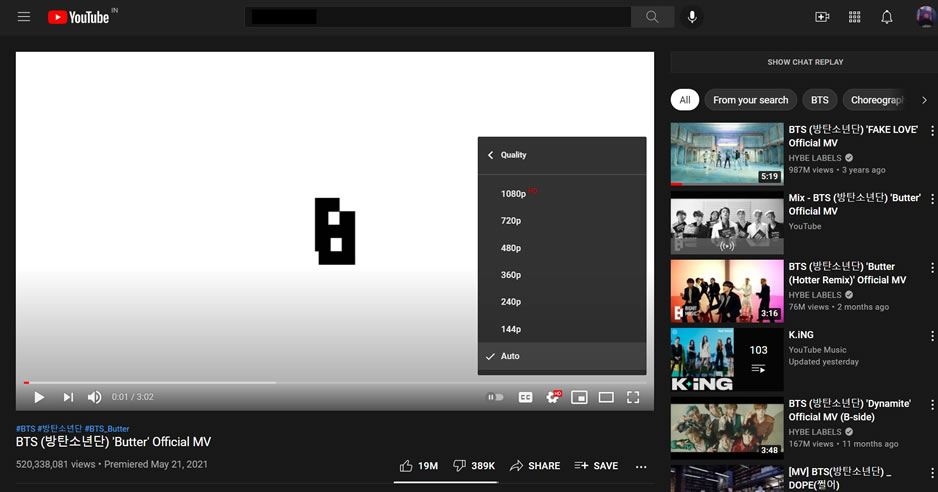This screenshot has width=938, height=492.
Task: Open the account avatar menu
Action: point(926,17)
